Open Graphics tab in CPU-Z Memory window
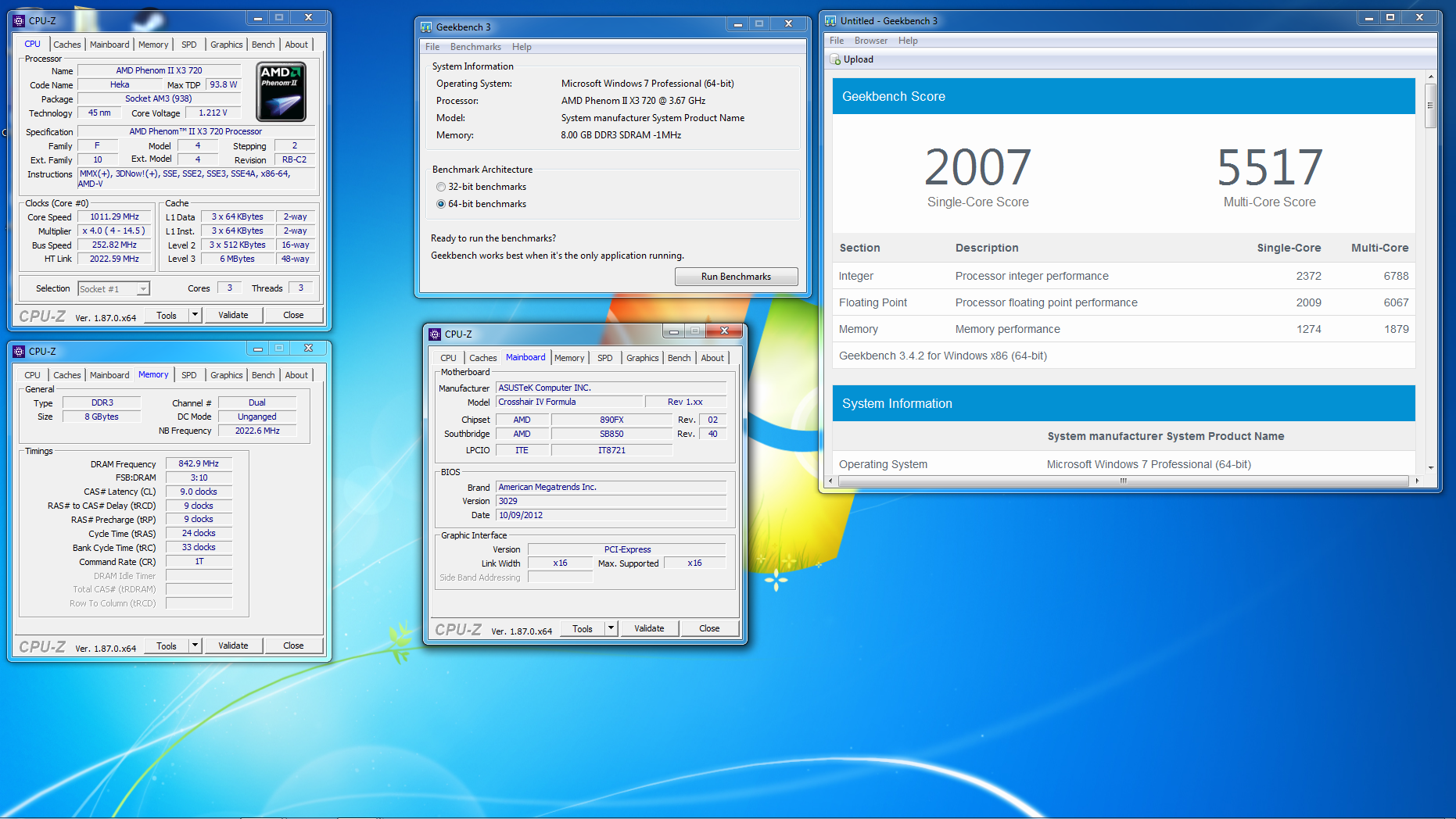The image size is (1456, 819). (227, 375)
